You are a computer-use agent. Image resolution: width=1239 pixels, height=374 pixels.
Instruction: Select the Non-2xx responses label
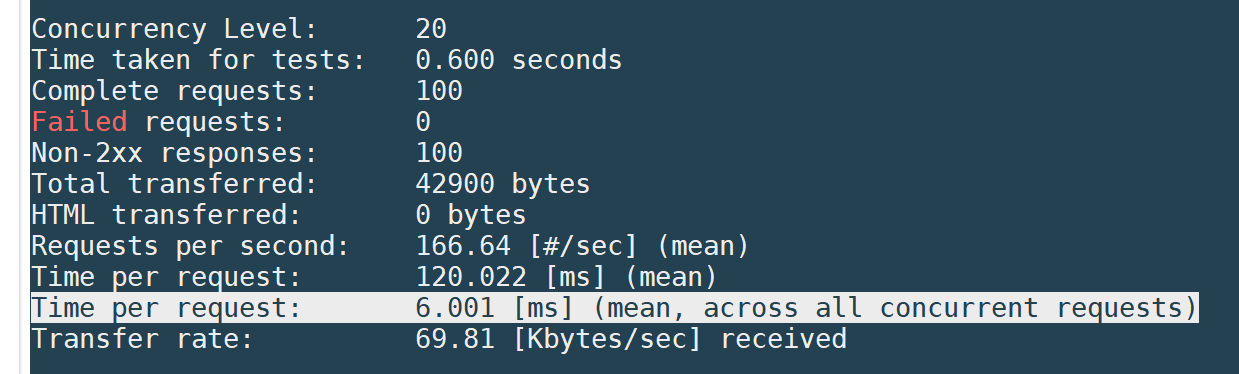[175, 153]
